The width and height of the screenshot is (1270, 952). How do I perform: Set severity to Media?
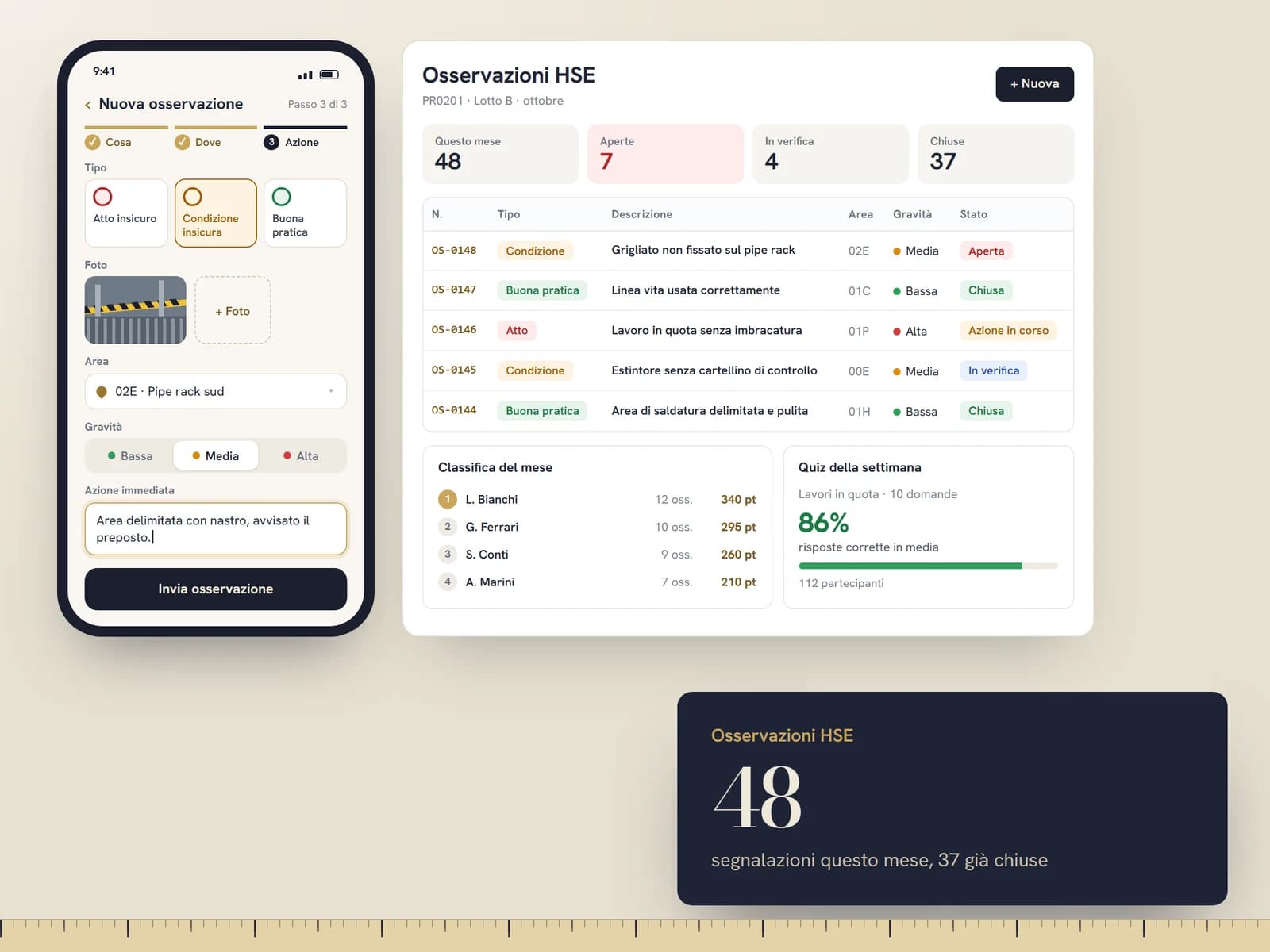click(x=216, y=456)
